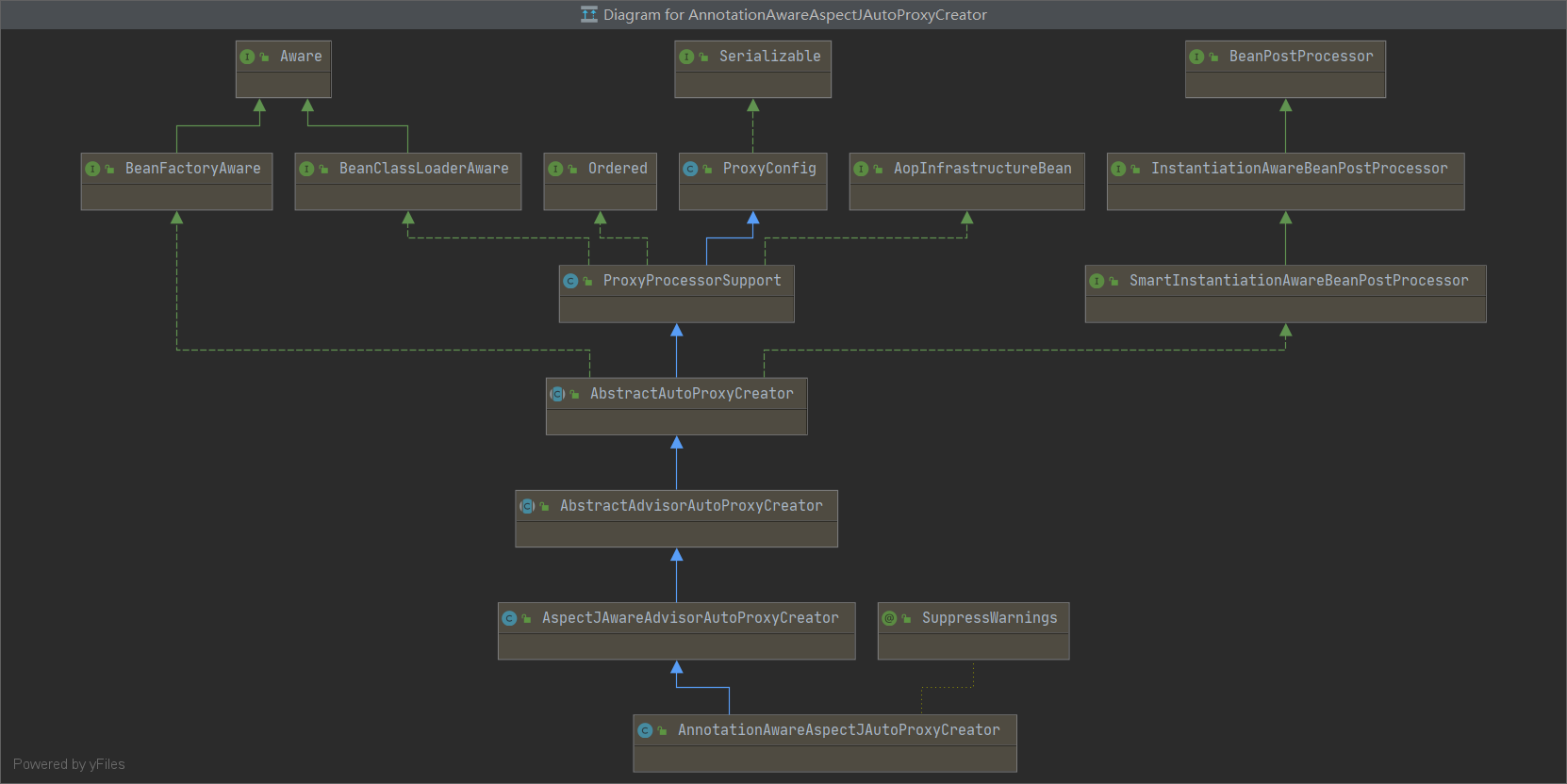
Task: Click the interface icon on the Aware node
Action: (x=247, y=57)
